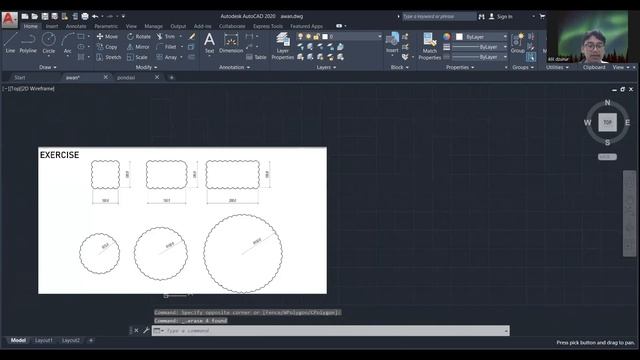Insert a Table
The width and height of the screenshot is (640, 360).
tap(256, 57)
